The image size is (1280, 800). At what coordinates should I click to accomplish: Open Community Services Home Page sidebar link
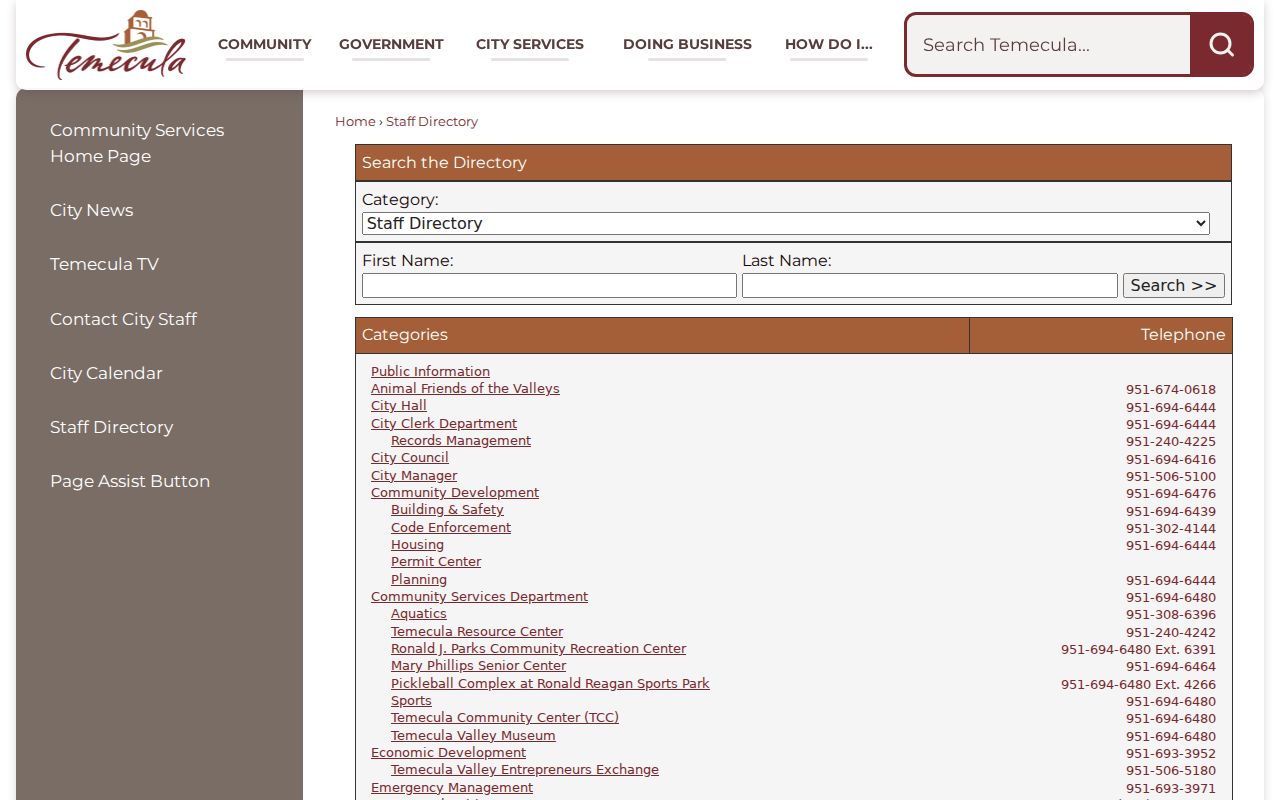click(x=137, y=143)
